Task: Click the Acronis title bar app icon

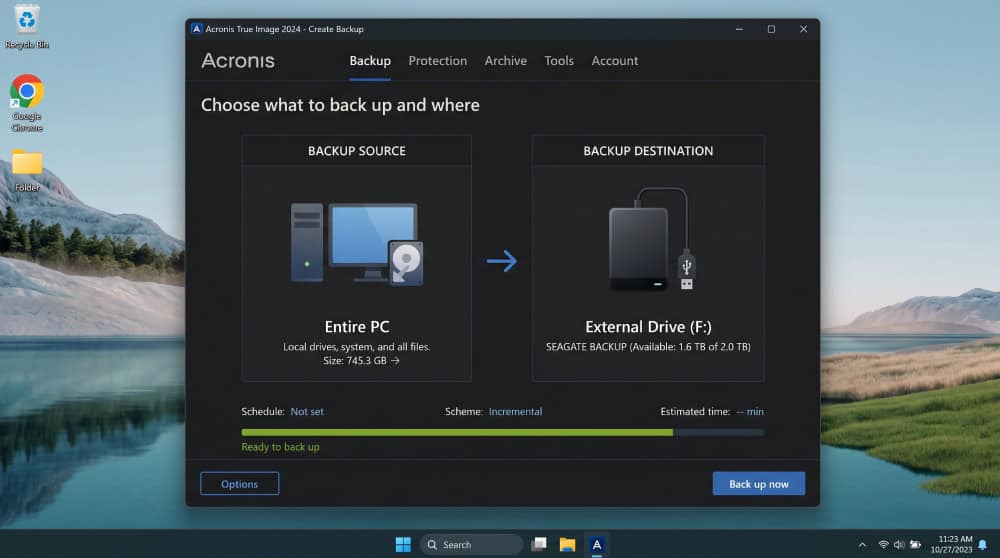Action: pos(196,29)
